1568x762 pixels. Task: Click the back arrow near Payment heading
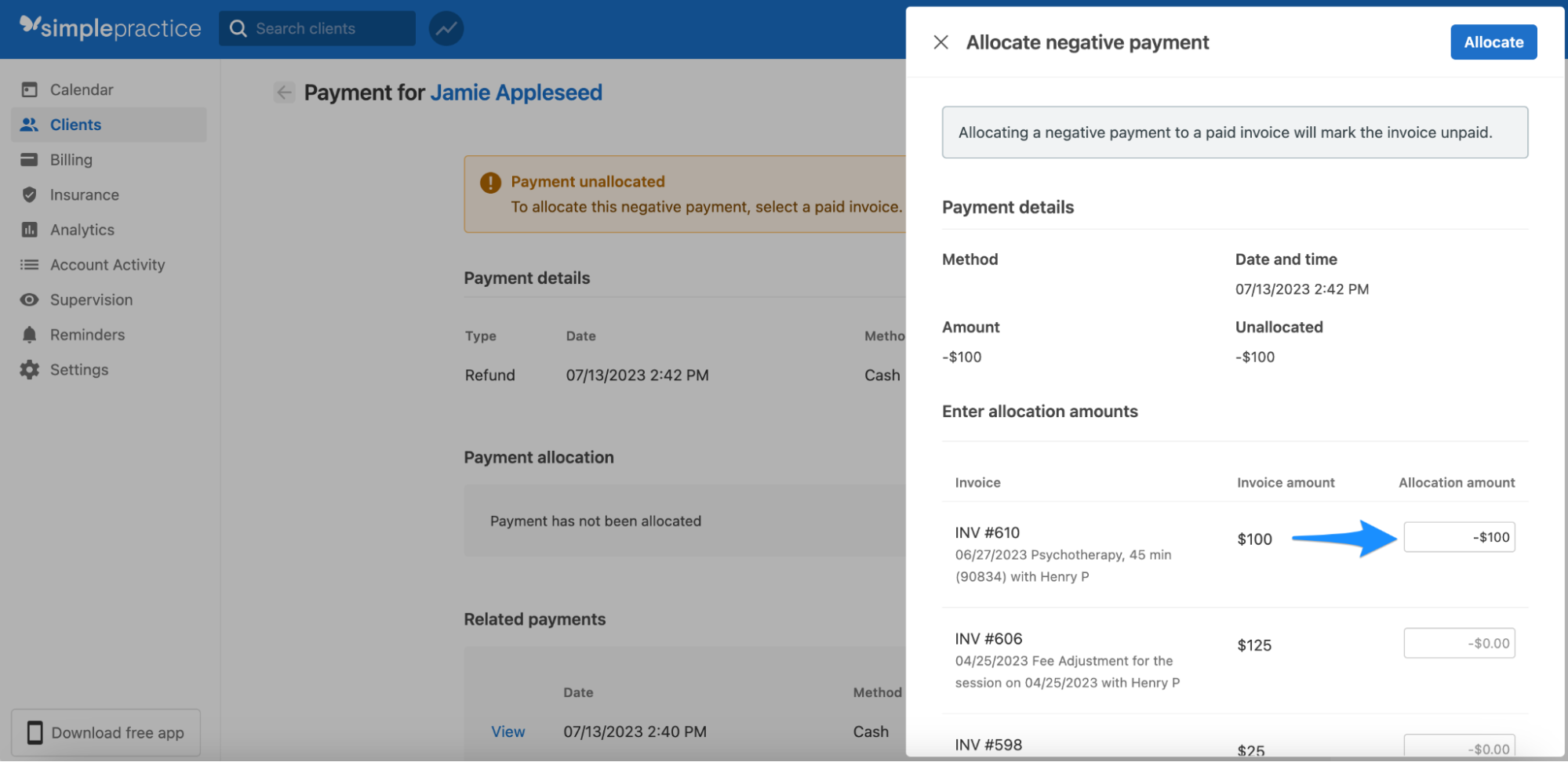[284, 93]
